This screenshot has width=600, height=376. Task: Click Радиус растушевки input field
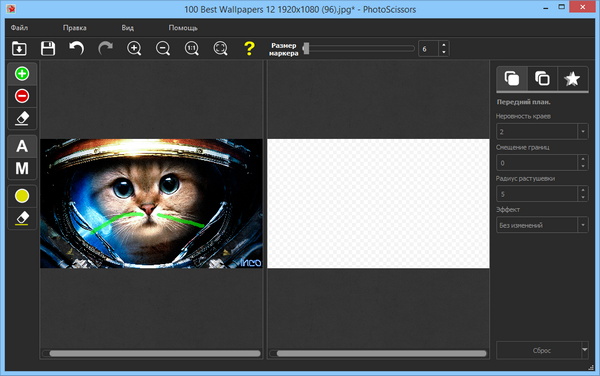[537, 194]
